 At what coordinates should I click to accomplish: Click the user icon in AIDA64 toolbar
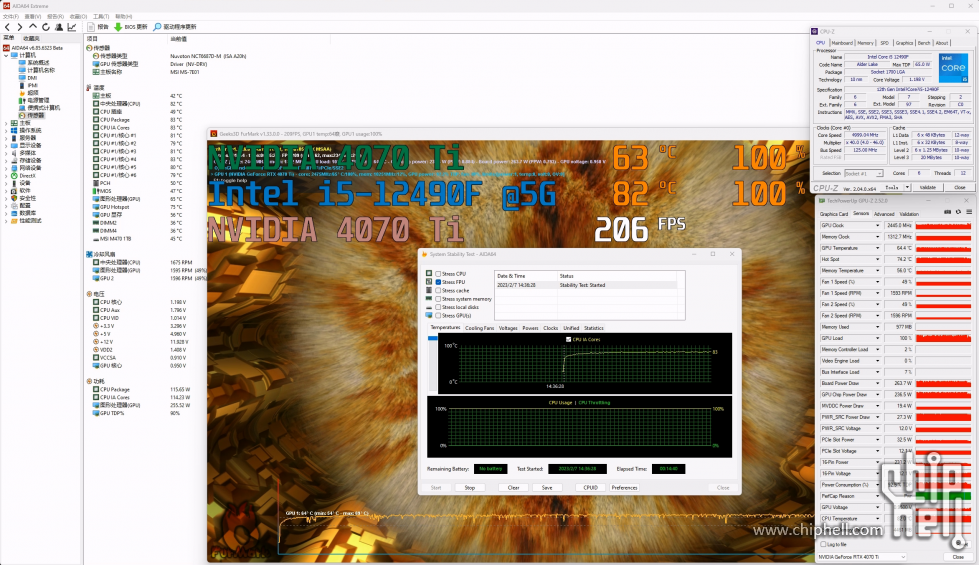pyautogui.click(x=59, y=27)
